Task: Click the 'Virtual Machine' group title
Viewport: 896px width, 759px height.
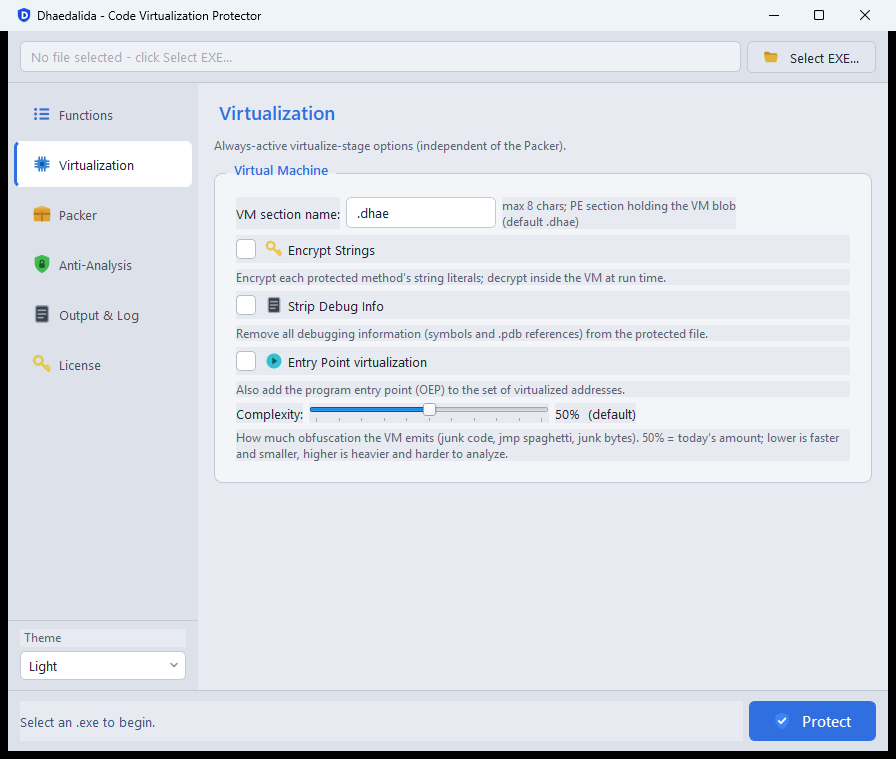Action: [281, 170]
